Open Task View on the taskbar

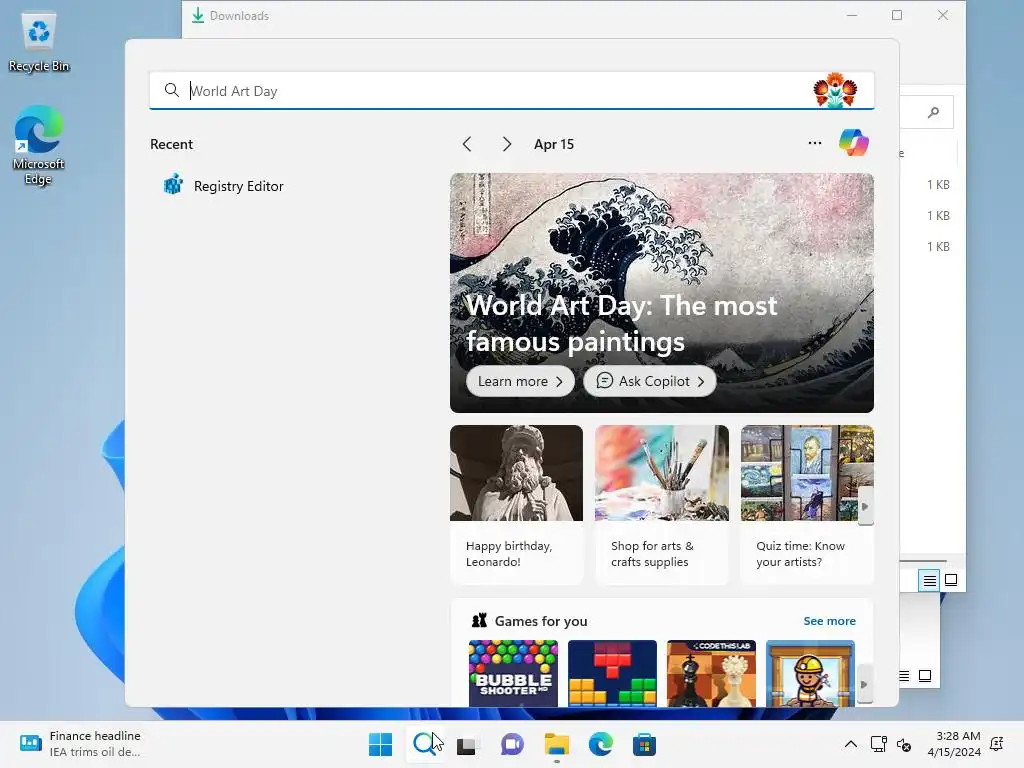466,744
